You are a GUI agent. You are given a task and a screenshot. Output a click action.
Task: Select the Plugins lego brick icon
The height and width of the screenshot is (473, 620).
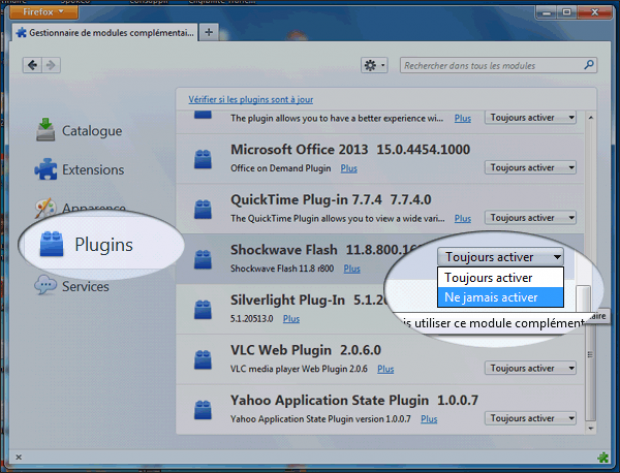pyautogui.click(x=51, y=244)
